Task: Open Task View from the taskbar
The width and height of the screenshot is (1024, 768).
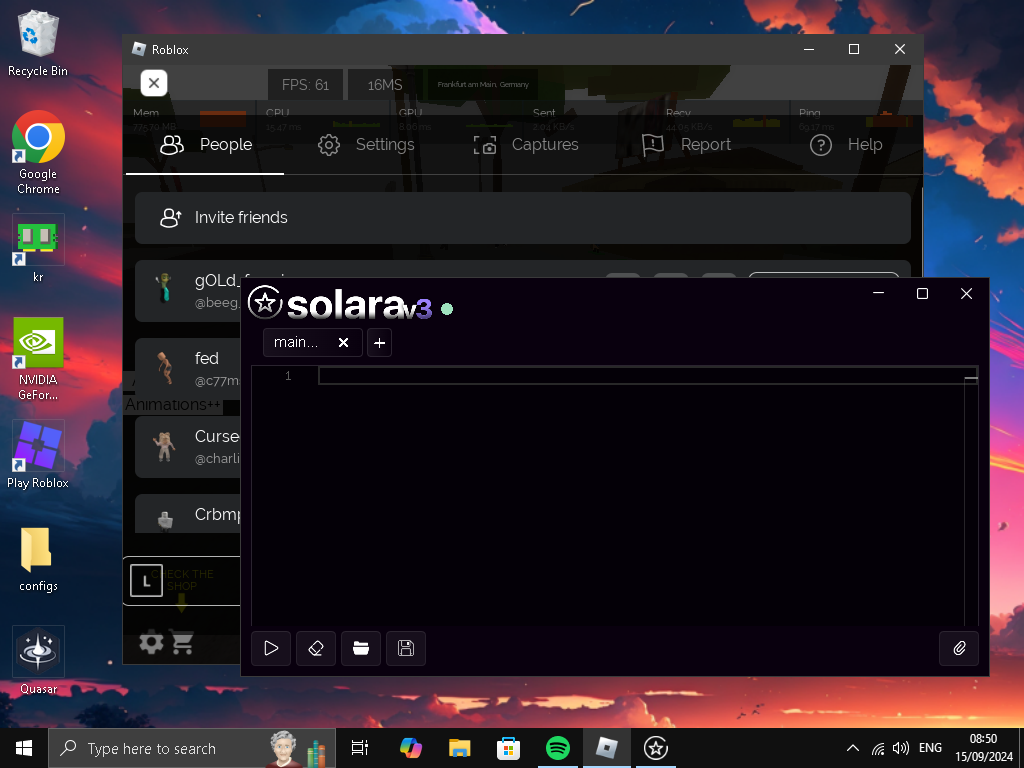Action: click(x=360, y=748)
